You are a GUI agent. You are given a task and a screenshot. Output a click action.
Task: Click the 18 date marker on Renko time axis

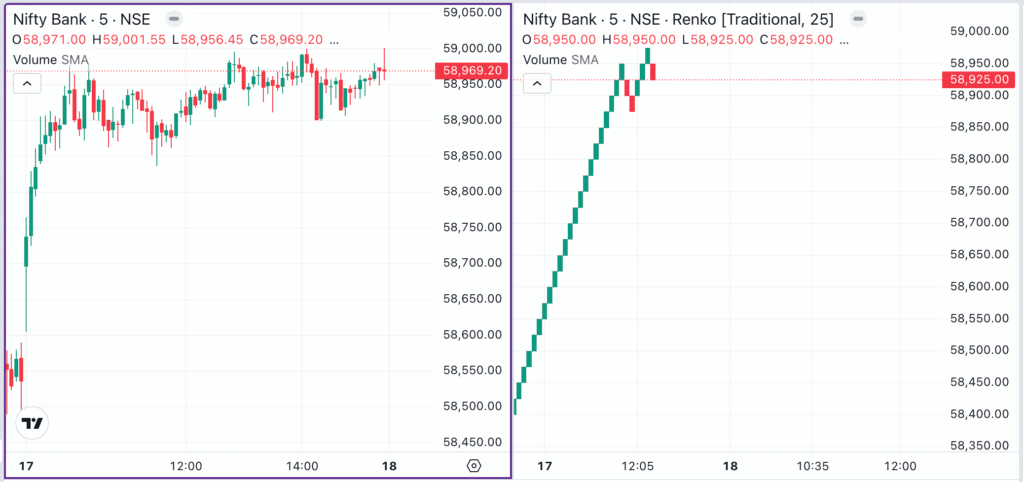tap(731, 466)
